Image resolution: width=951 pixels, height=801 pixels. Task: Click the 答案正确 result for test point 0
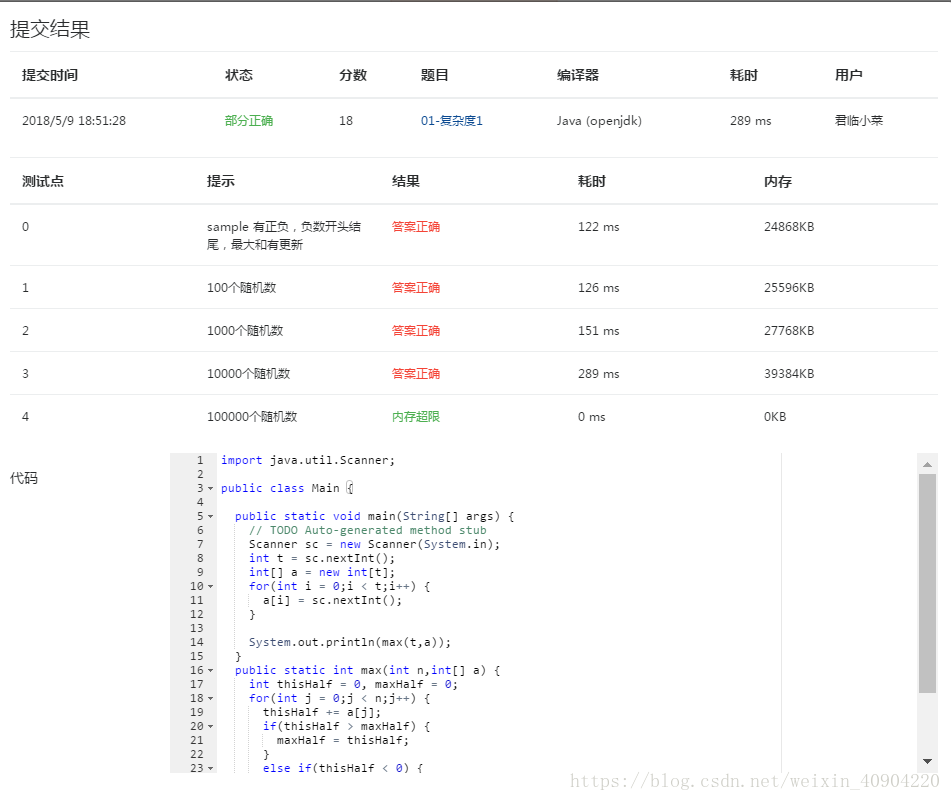(415, 227)
